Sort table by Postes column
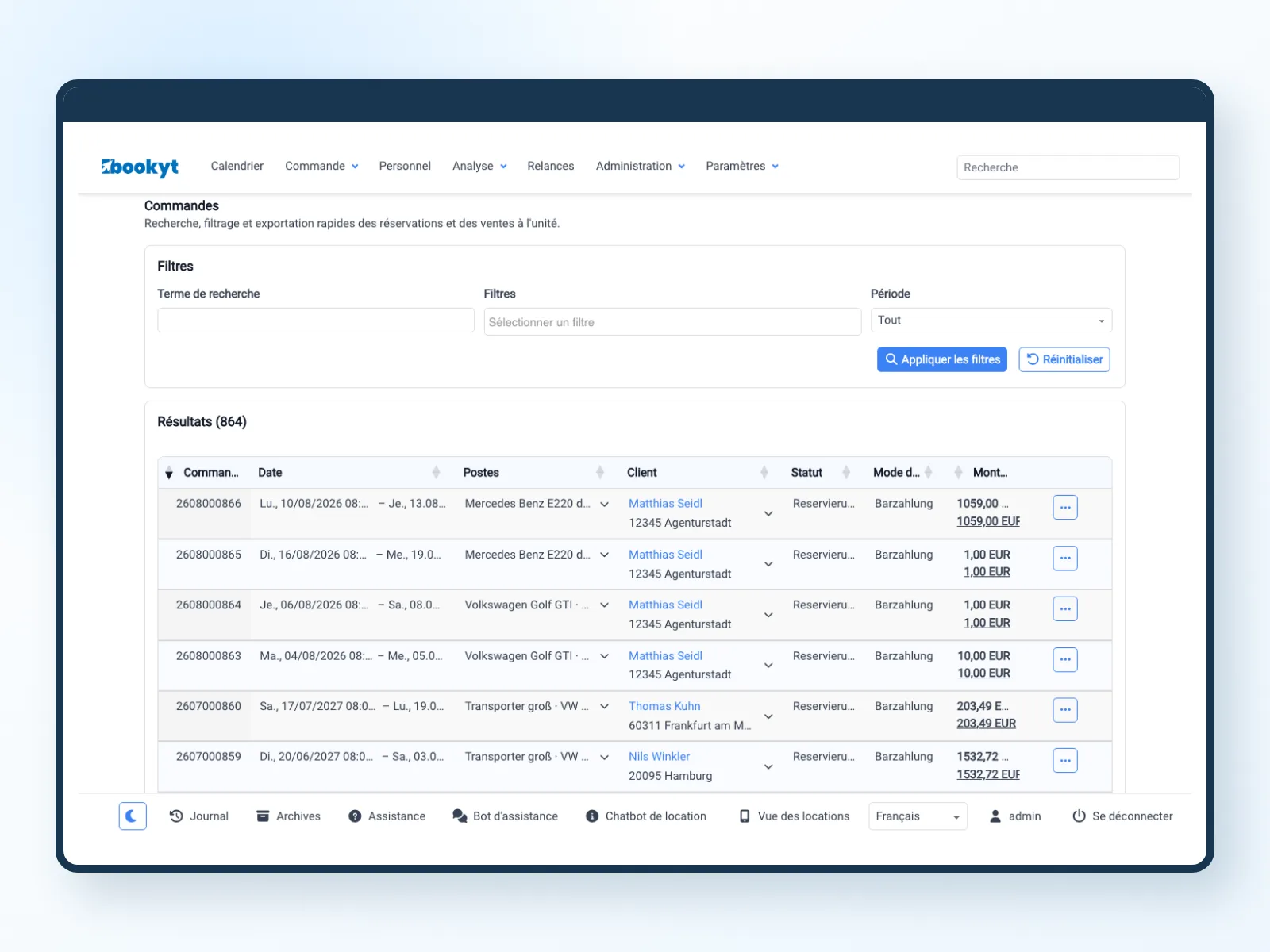 pos(600,472)
